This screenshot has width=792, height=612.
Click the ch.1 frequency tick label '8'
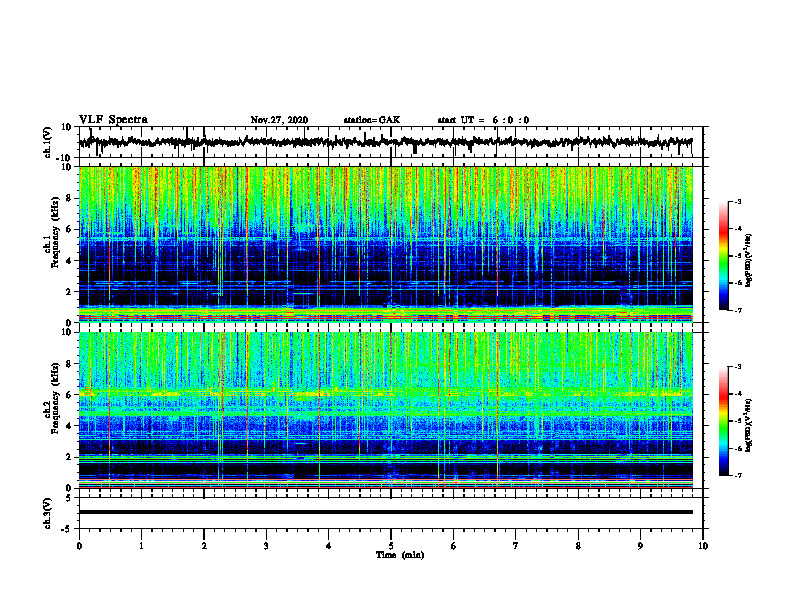[70, 198]
